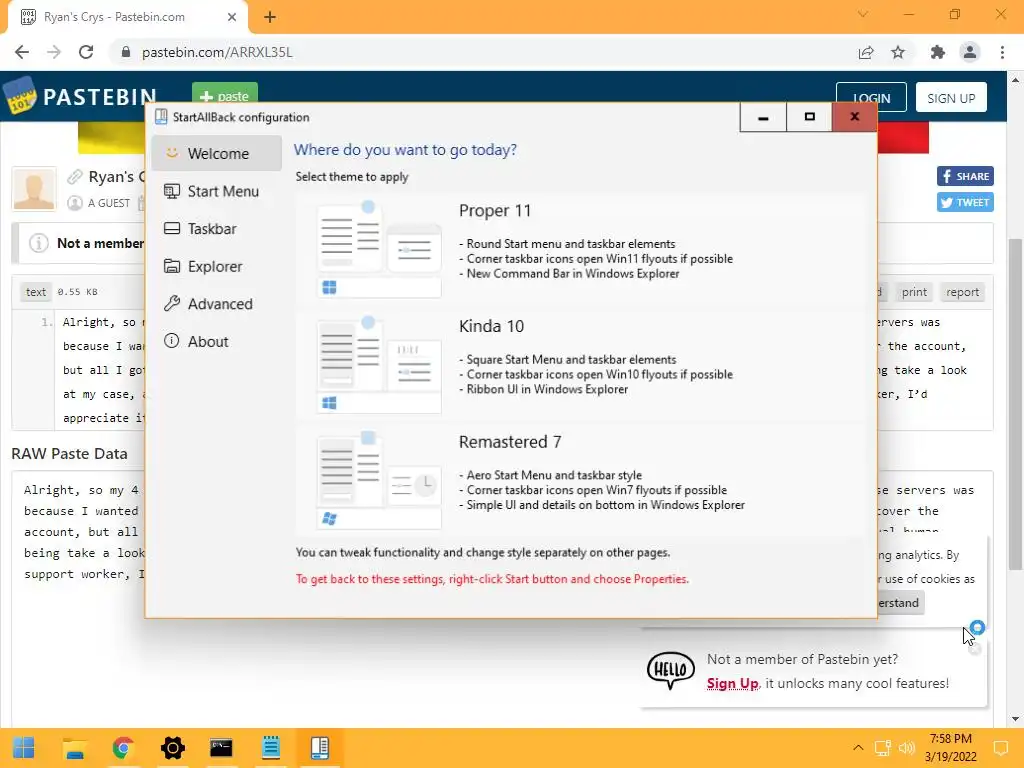Switch to the Advanced settings page

tap(216, 304)
